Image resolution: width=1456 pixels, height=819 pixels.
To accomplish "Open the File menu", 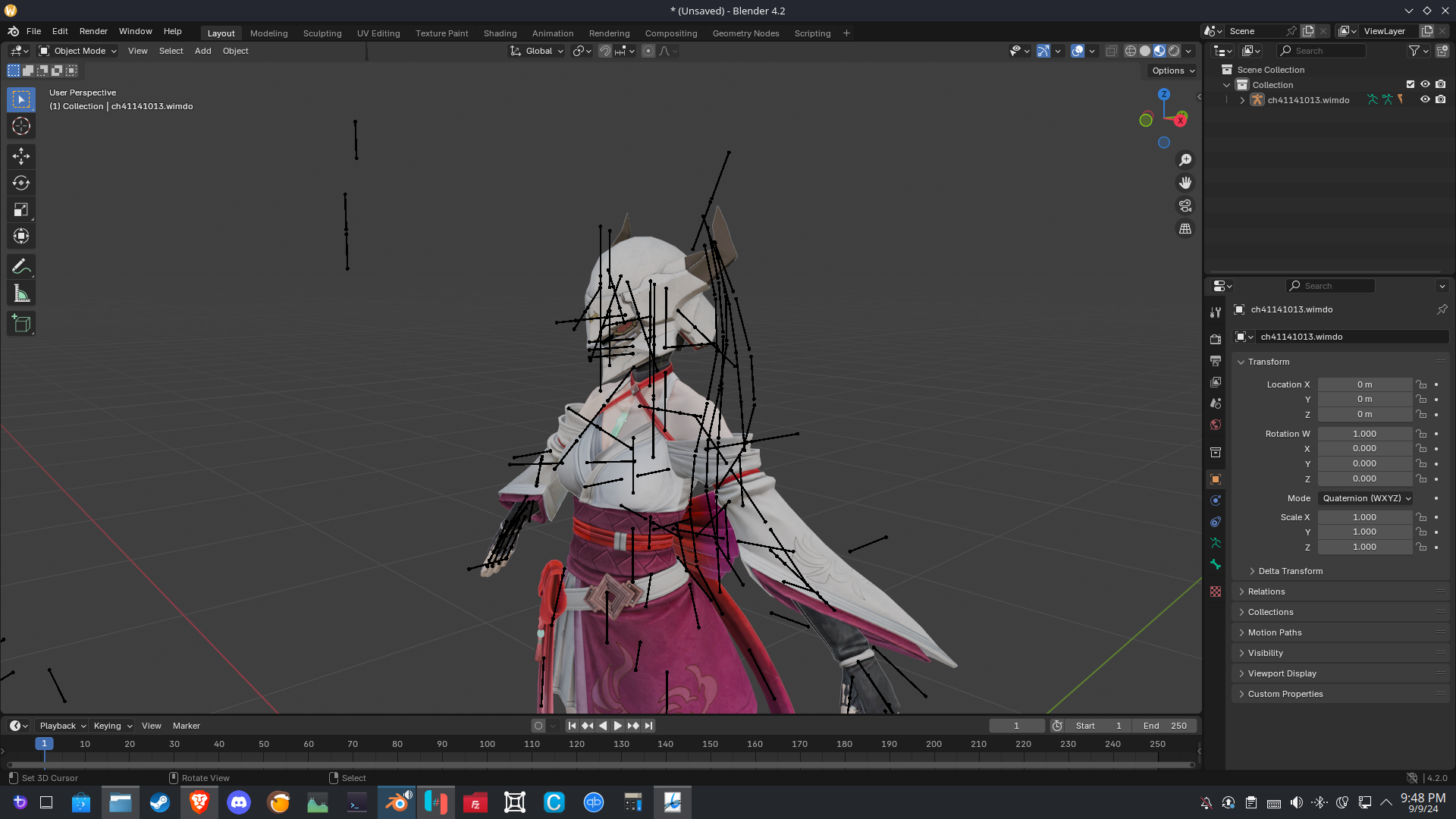I will point(33,31).
